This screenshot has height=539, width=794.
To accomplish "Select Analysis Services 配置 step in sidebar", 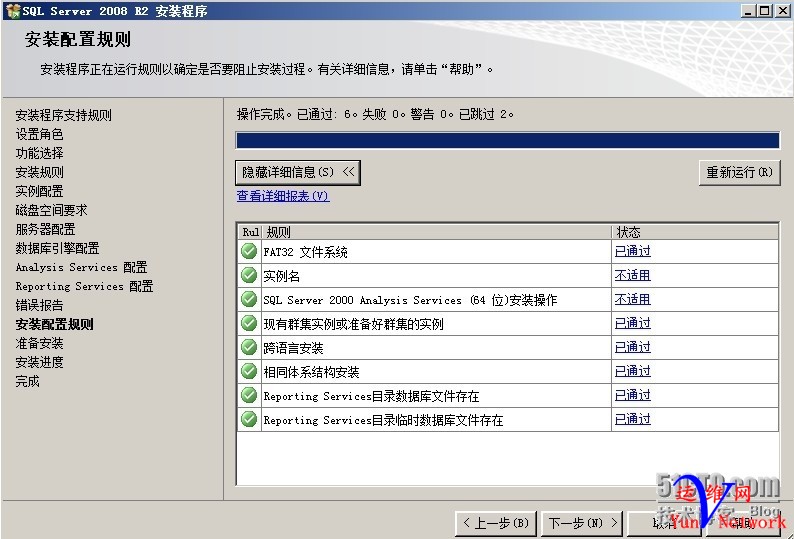I will point(81,267).
